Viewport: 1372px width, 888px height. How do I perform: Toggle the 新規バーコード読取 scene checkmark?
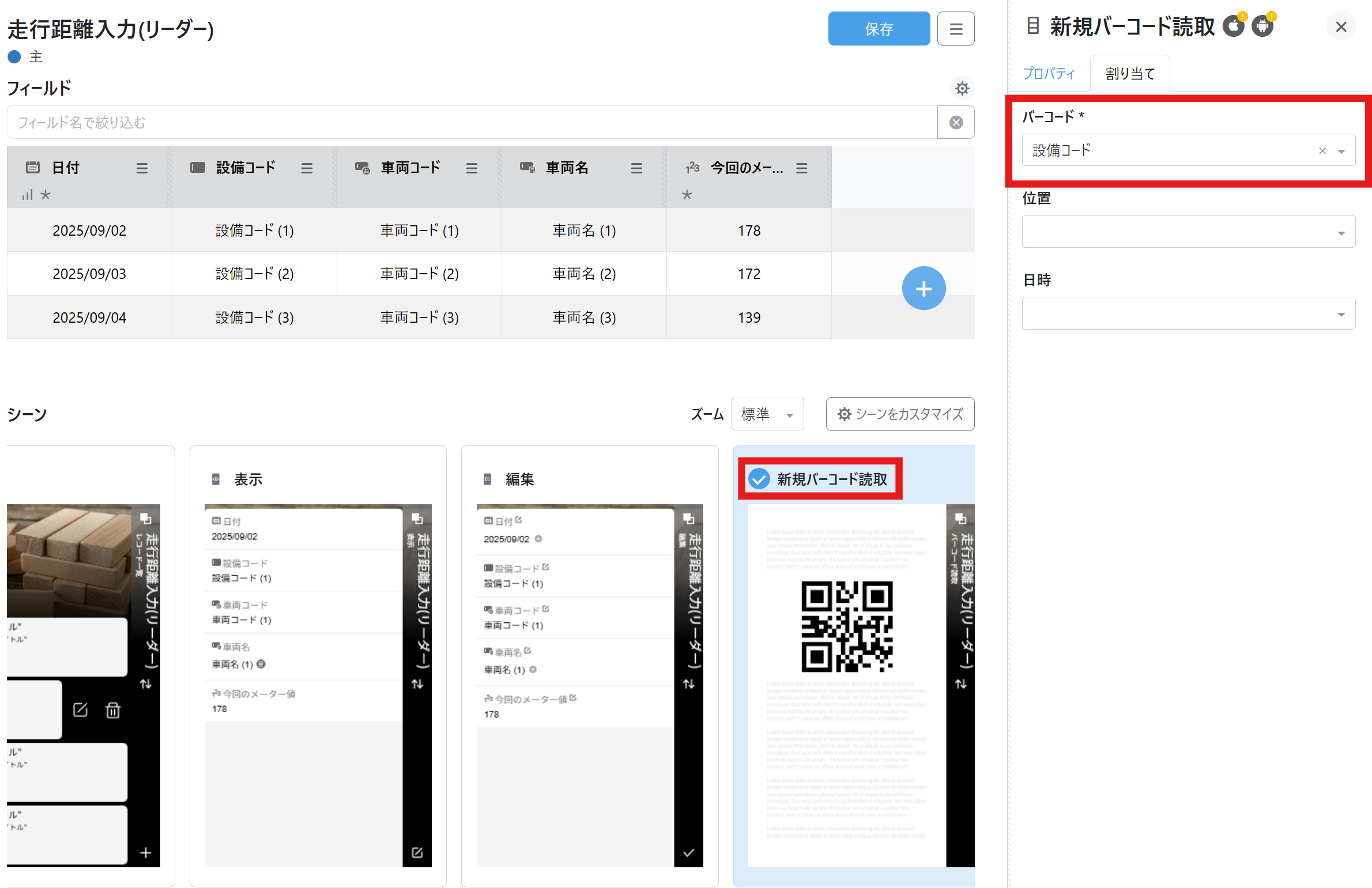759,479
